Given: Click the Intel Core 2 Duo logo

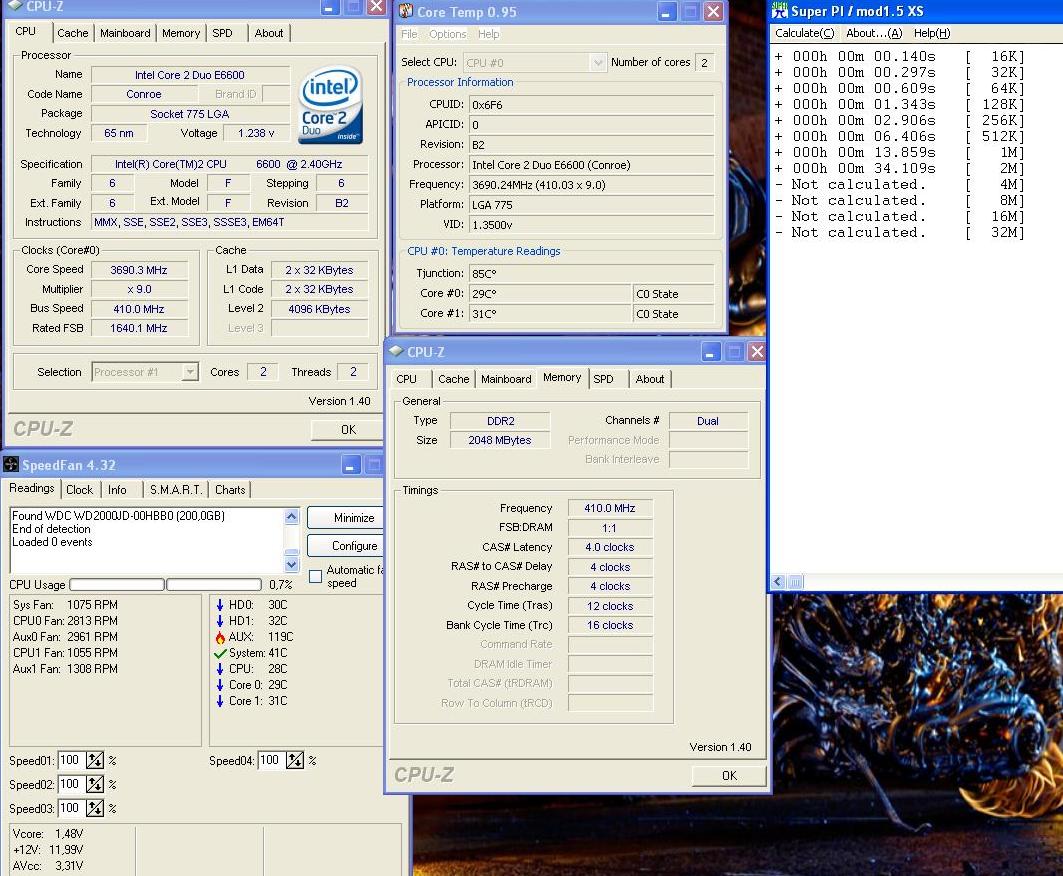Looking at the screenshot, I should pyautogui.click(x=330, y=104).
